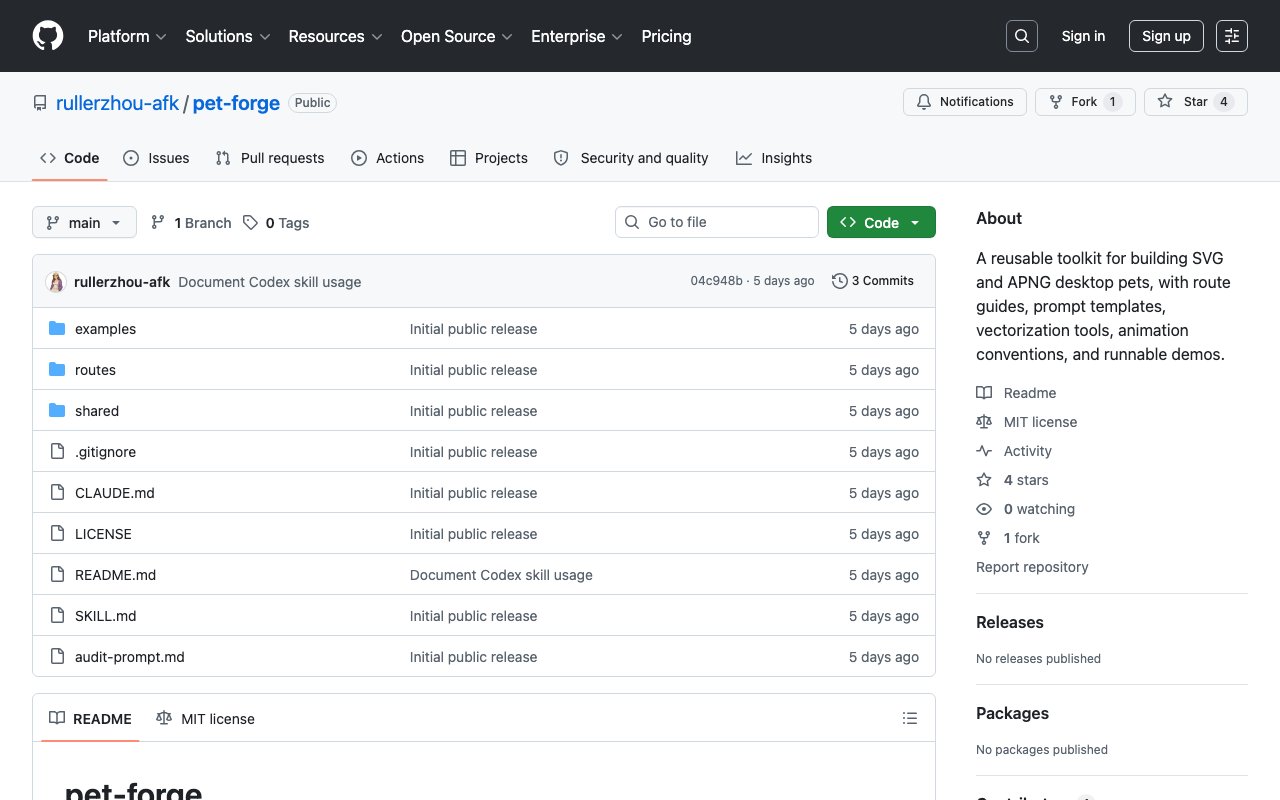Click the Readme book icon in About
This screenshot has width=1280, height=800.
pyautogui.click(x=984, y=393)
